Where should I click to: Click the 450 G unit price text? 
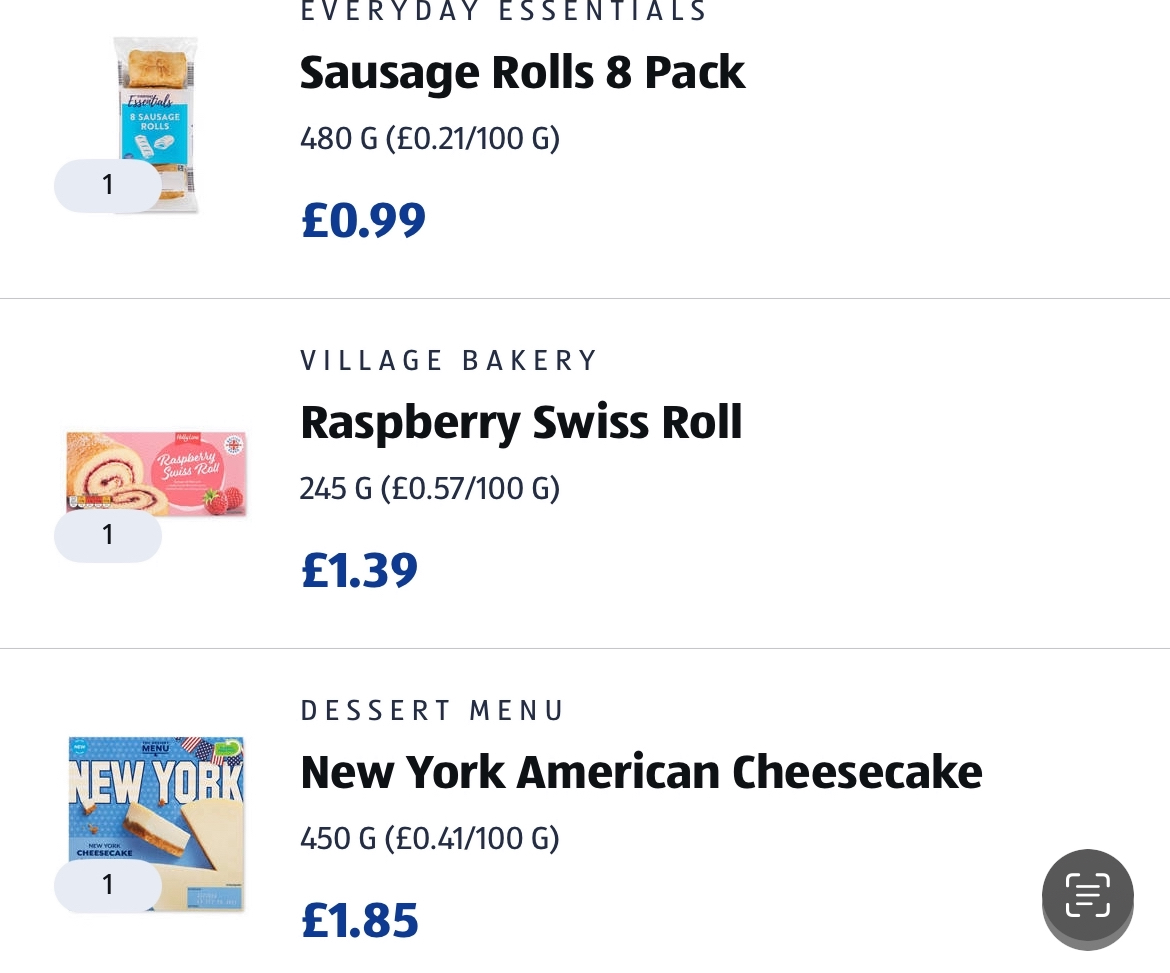(430, 839)
